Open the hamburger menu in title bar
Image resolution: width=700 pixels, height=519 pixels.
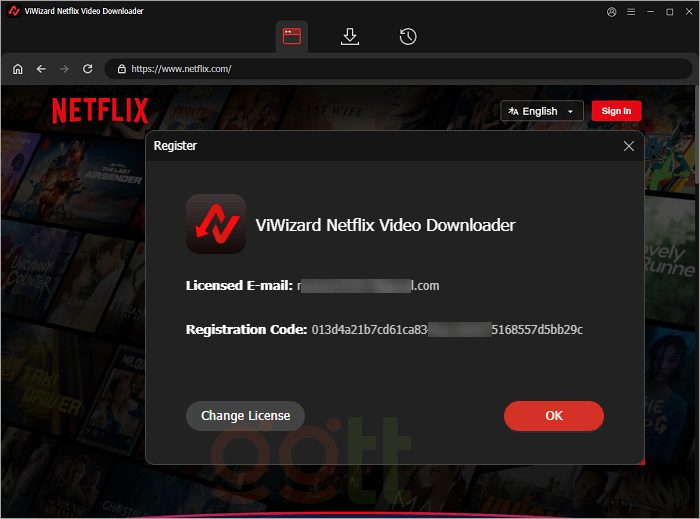[630, 11]
